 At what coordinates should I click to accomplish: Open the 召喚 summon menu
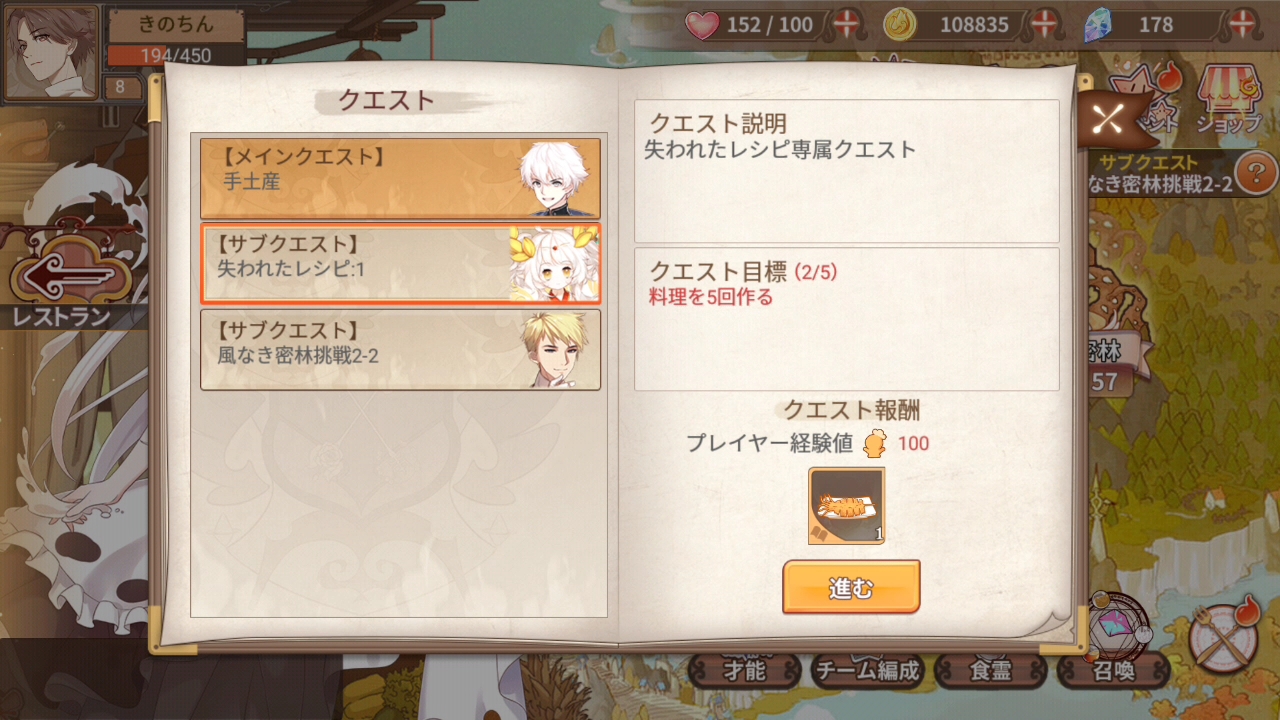pyautogui.click(x=1112, y=669)
